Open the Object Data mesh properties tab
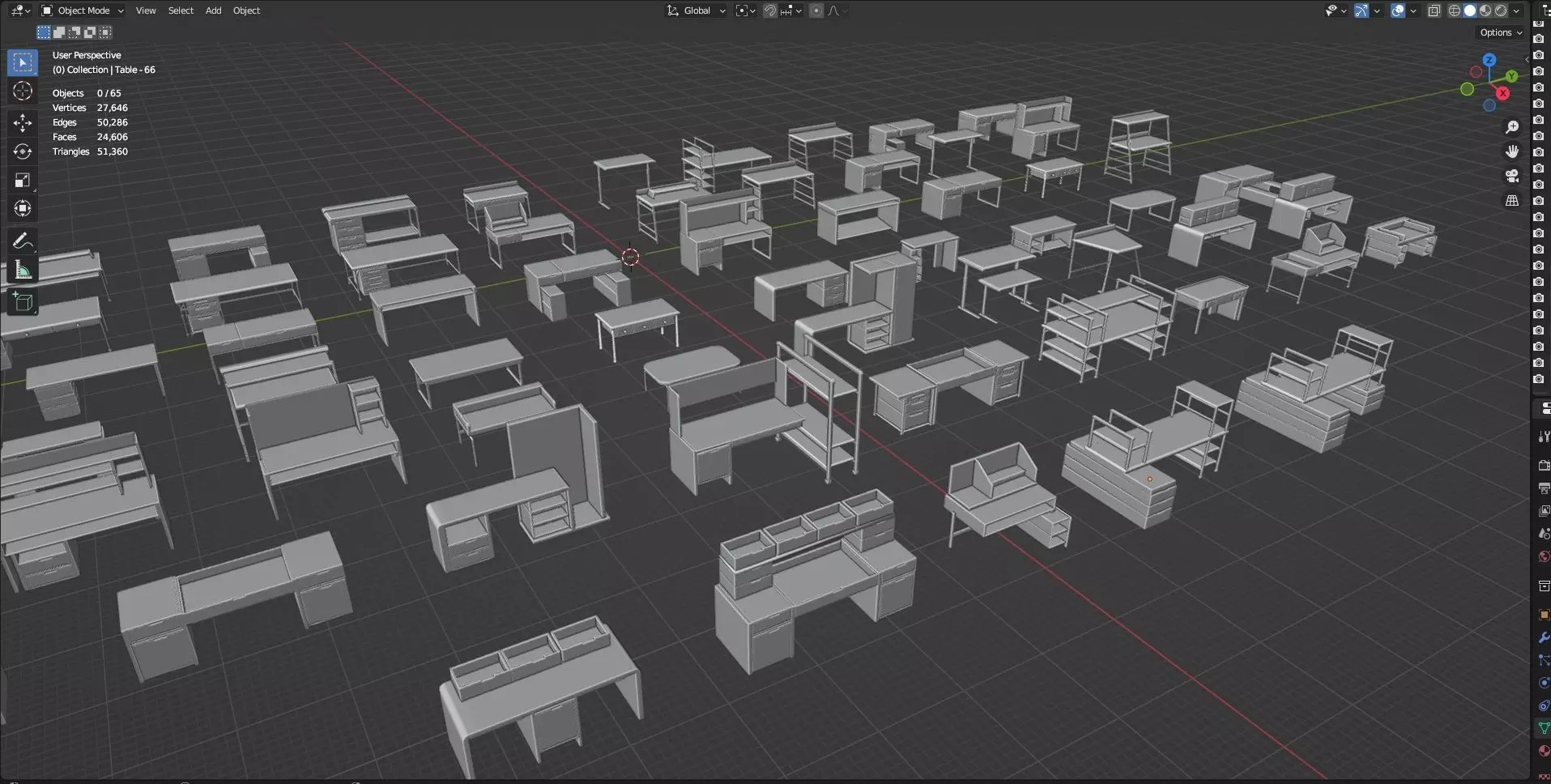This screenshot has height=784, width=1551. coord(1544,728)
